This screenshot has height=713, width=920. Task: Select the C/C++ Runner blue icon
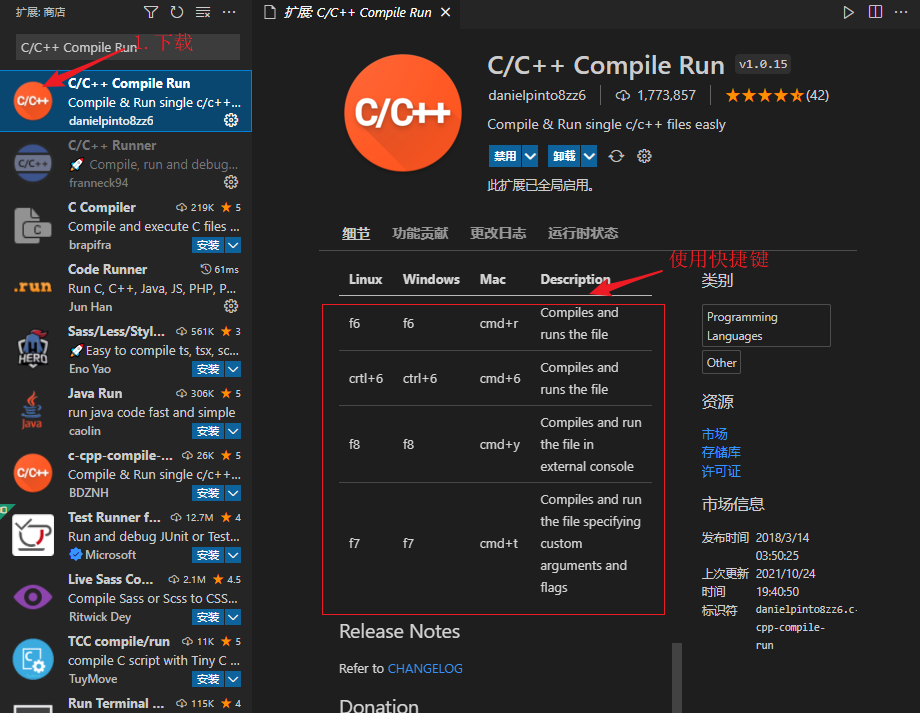click(33, 163)
